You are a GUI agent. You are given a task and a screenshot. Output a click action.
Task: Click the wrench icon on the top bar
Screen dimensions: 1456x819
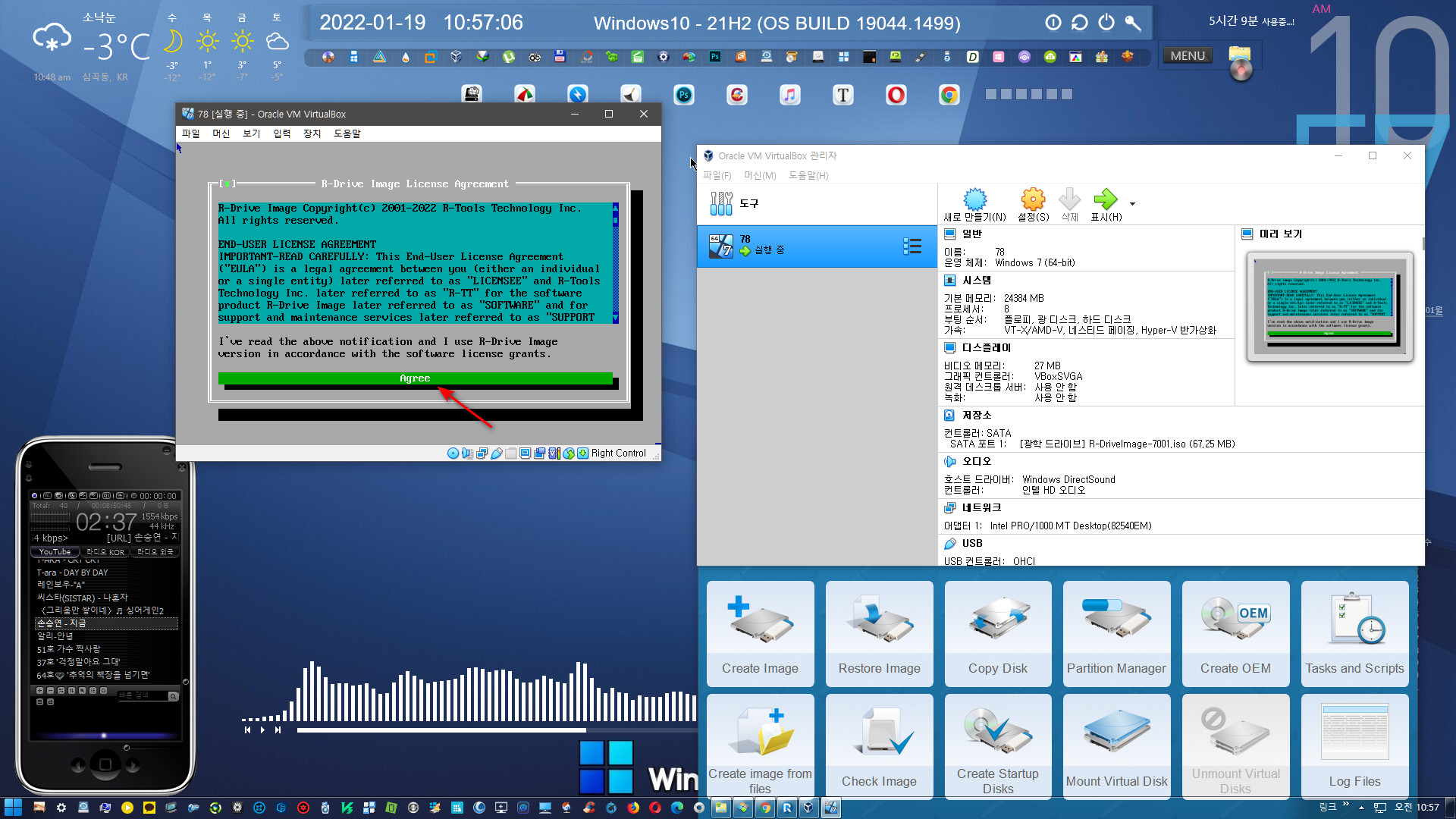click(x=1133, y=23)
